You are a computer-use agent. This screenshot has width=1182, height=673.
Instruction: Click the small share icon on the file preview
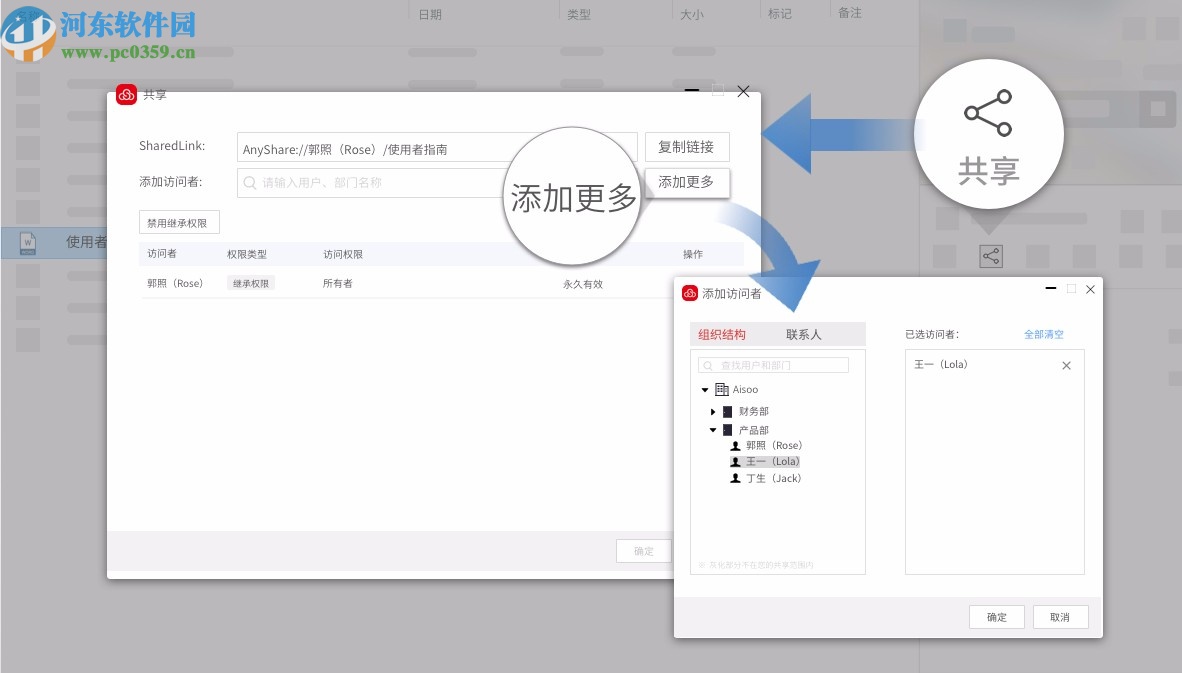[x=990, y=255]
